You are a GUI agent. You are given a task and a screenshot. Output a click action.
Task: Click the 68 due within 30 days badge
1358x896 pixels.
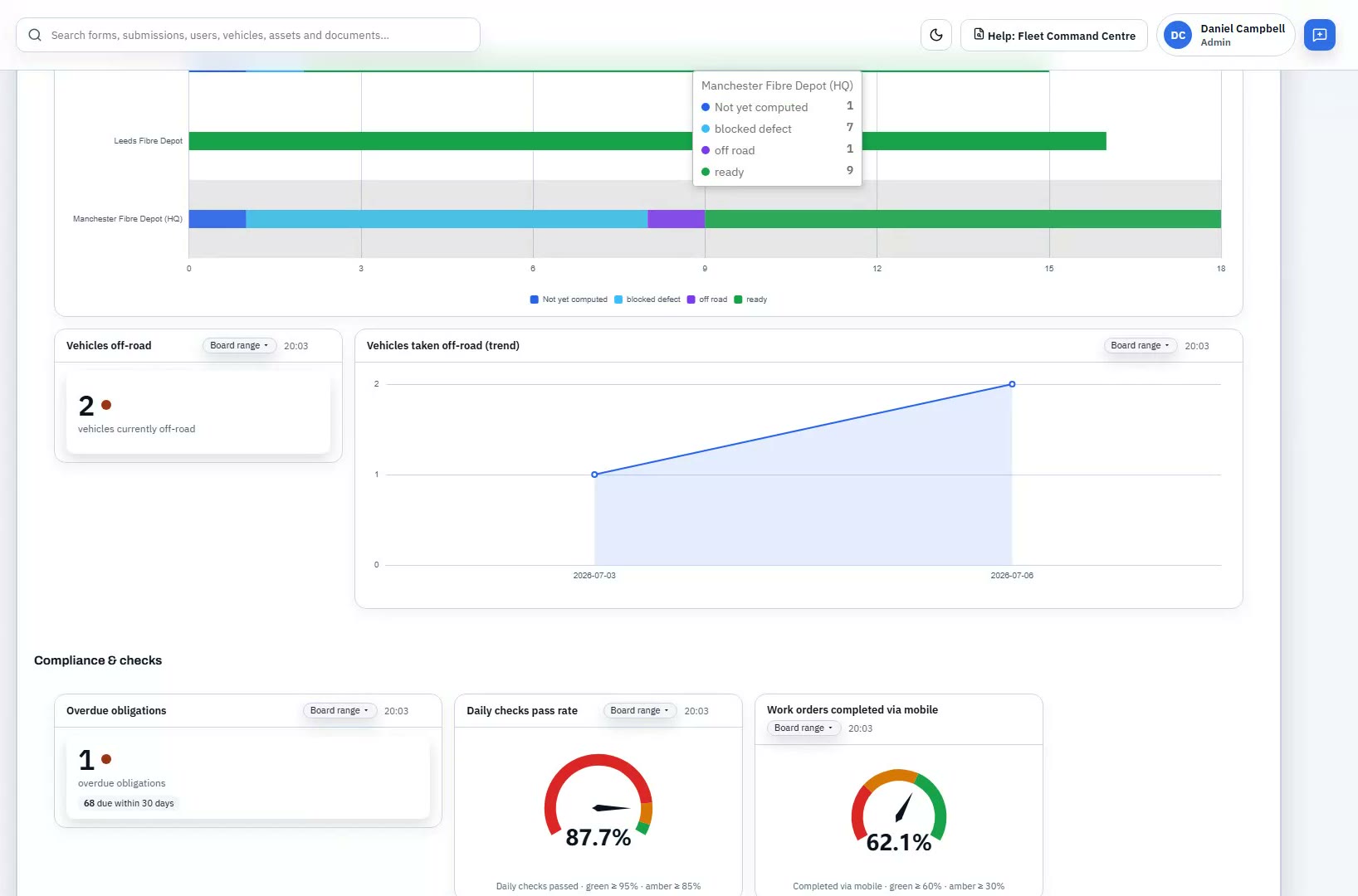click(x=129, y=803)
